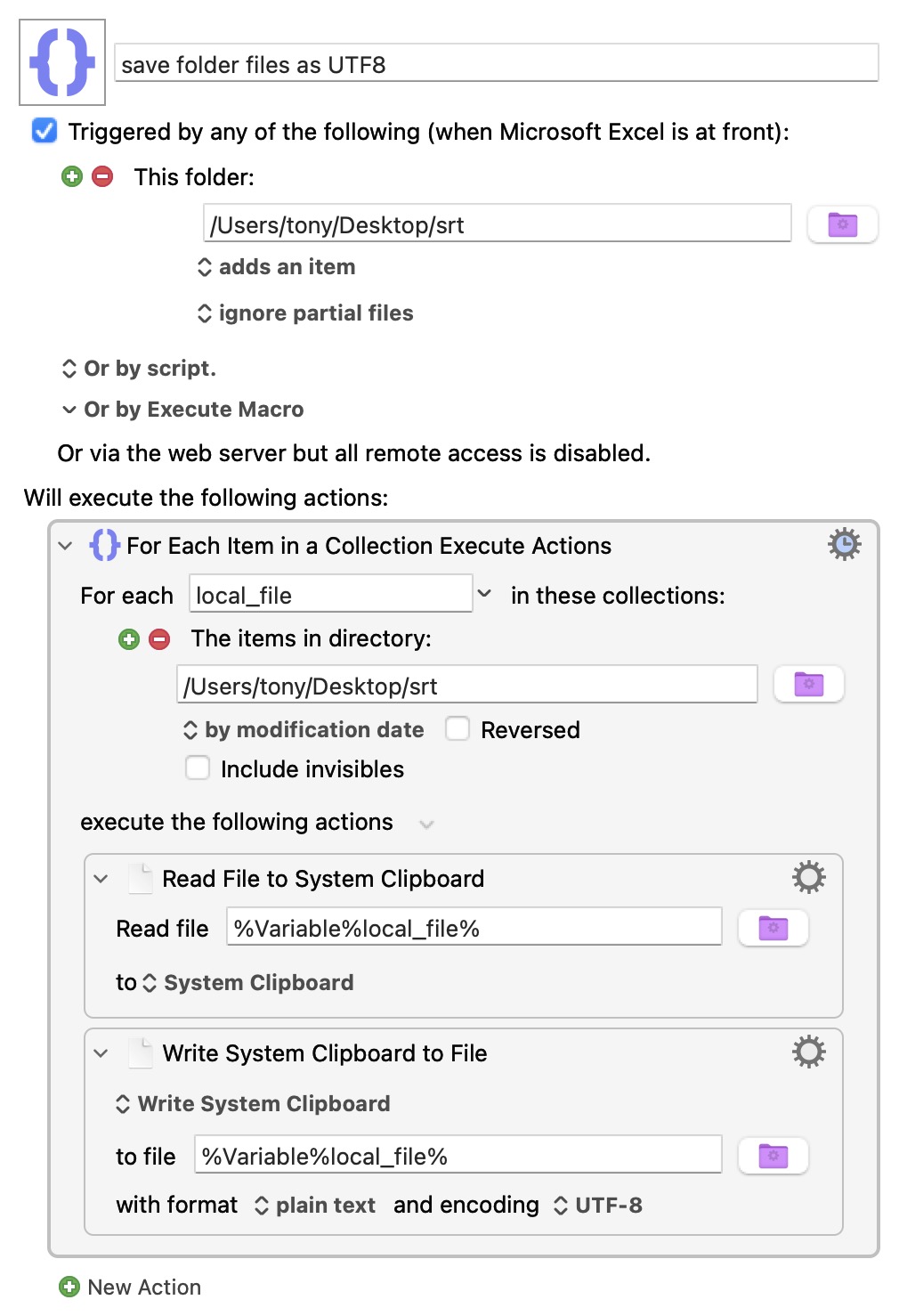Choose trigger folder with purple folder button
Image resolution: width=899 pixels, height=1316 pixels.
842,224
